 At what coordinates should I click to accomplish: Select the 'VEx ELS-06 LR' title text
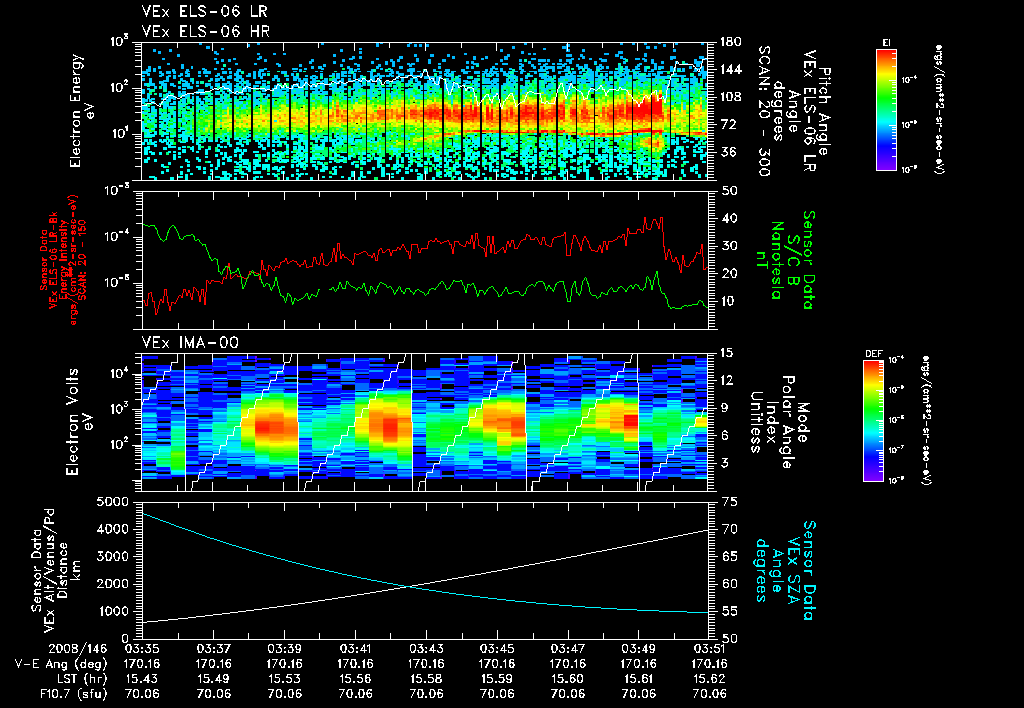pos(204,12)
